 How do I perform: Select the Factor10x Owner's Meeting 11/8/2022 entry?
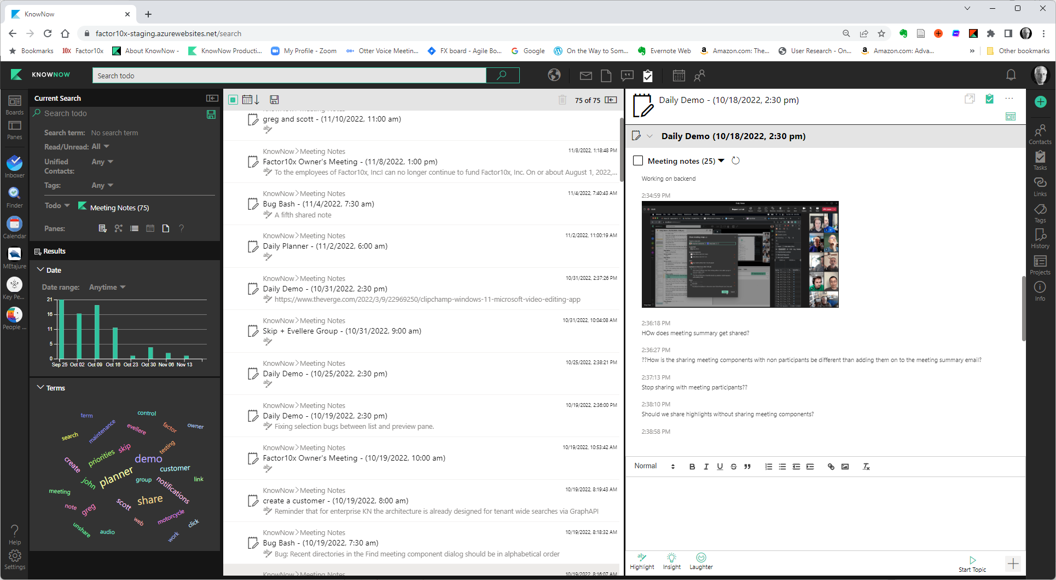pos(349,161)
